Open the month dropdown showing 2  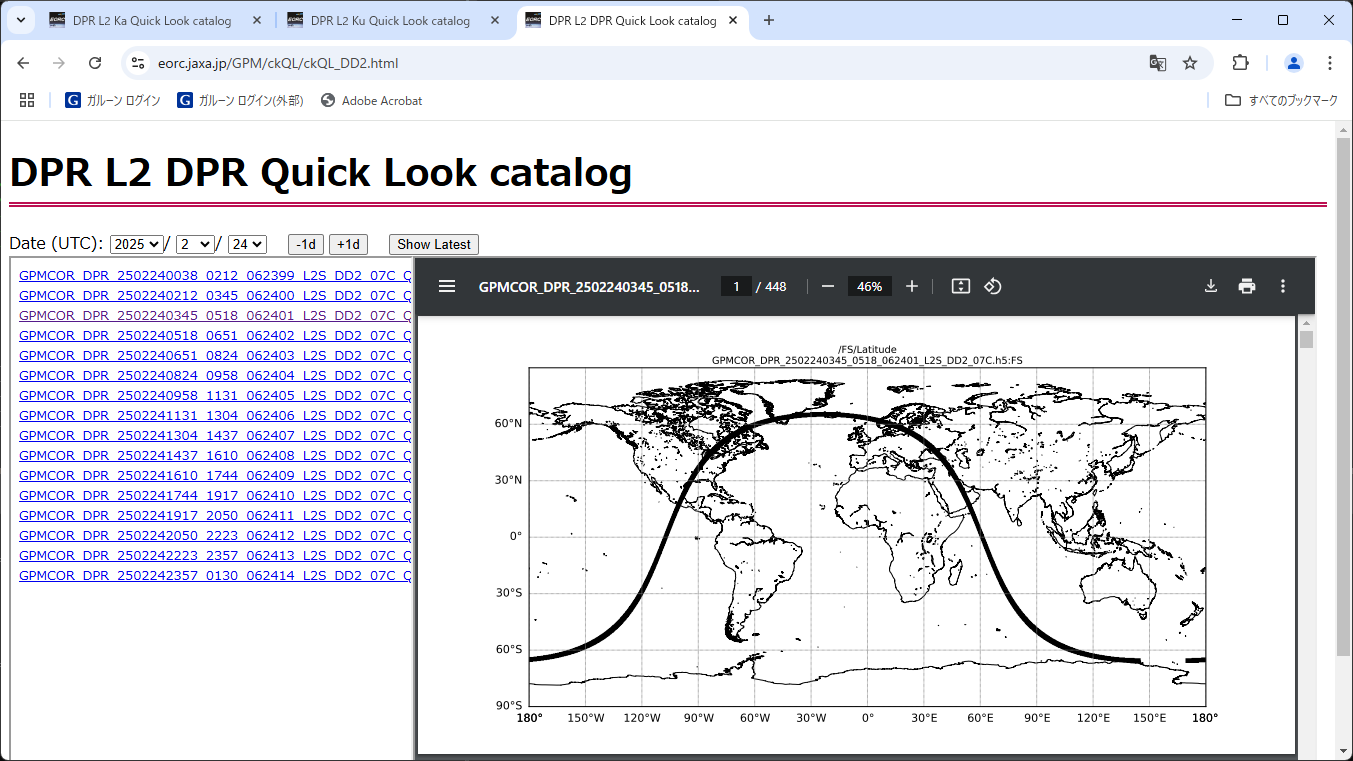pyautogui.click(x=195, y=244)
